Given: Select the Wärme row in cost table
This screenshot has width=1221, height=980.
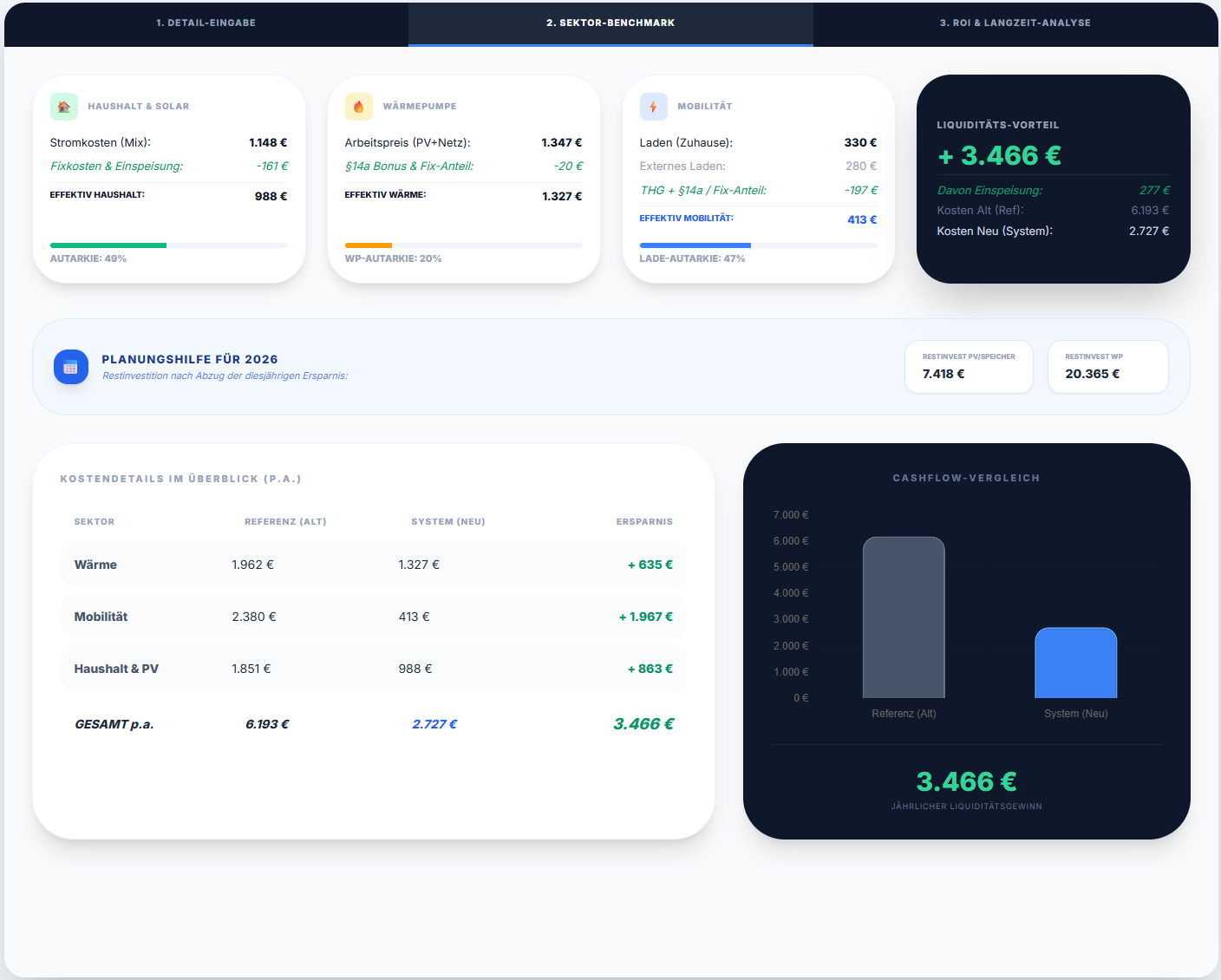Looking at the screenshot, I should [374, 565].
